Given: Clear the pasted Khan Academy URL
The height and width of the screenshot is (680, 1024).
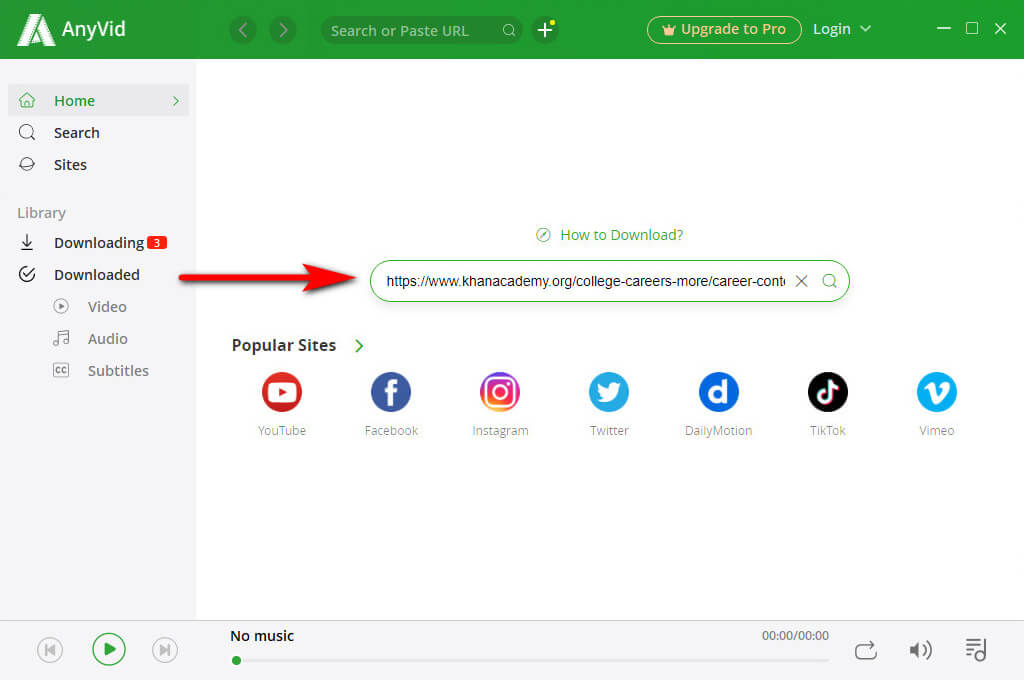Looking at the screenshot, I should pos(801,281).
